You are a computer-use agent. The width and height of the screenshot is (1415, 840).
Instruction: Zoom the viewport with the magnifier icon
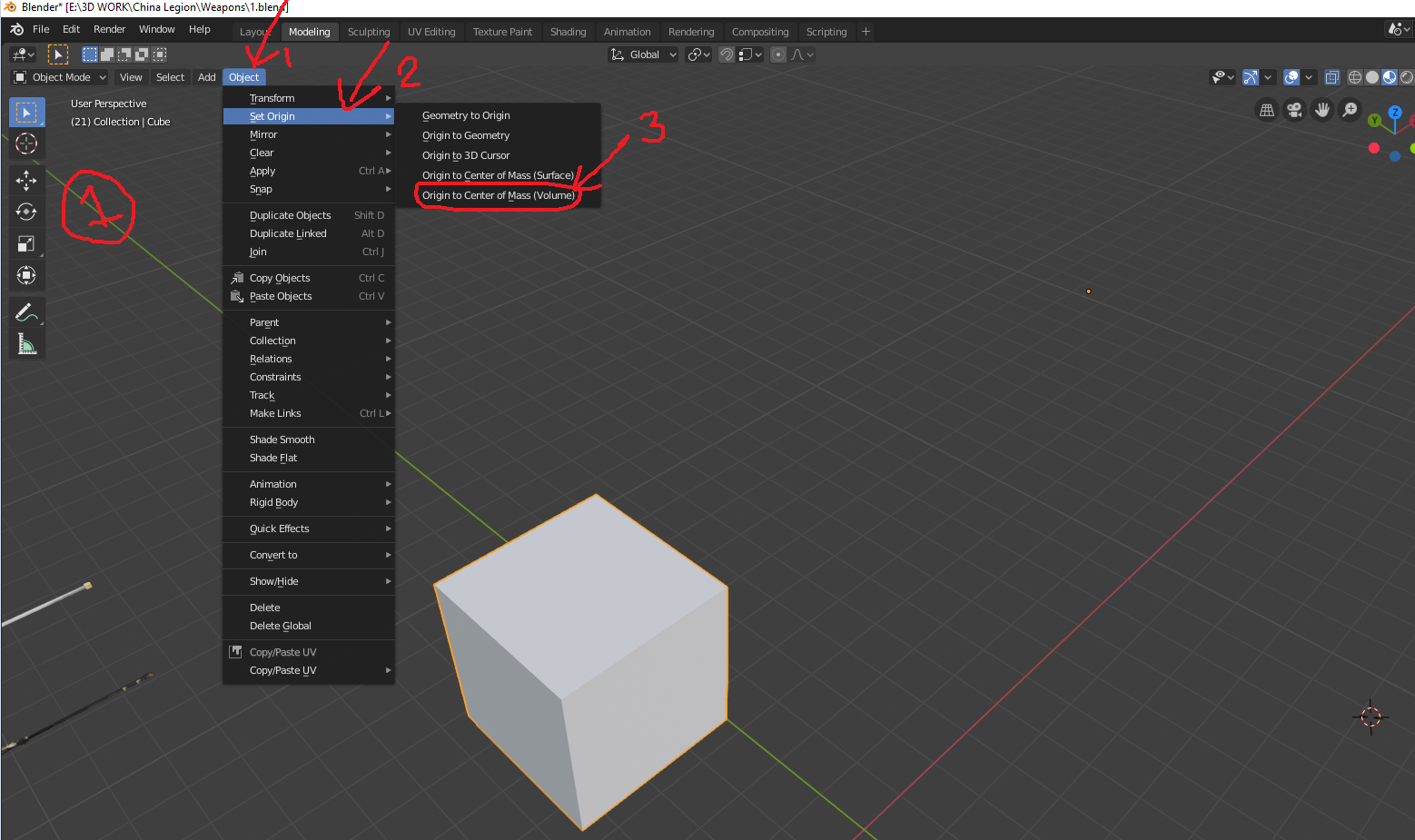click(1350, 110)
